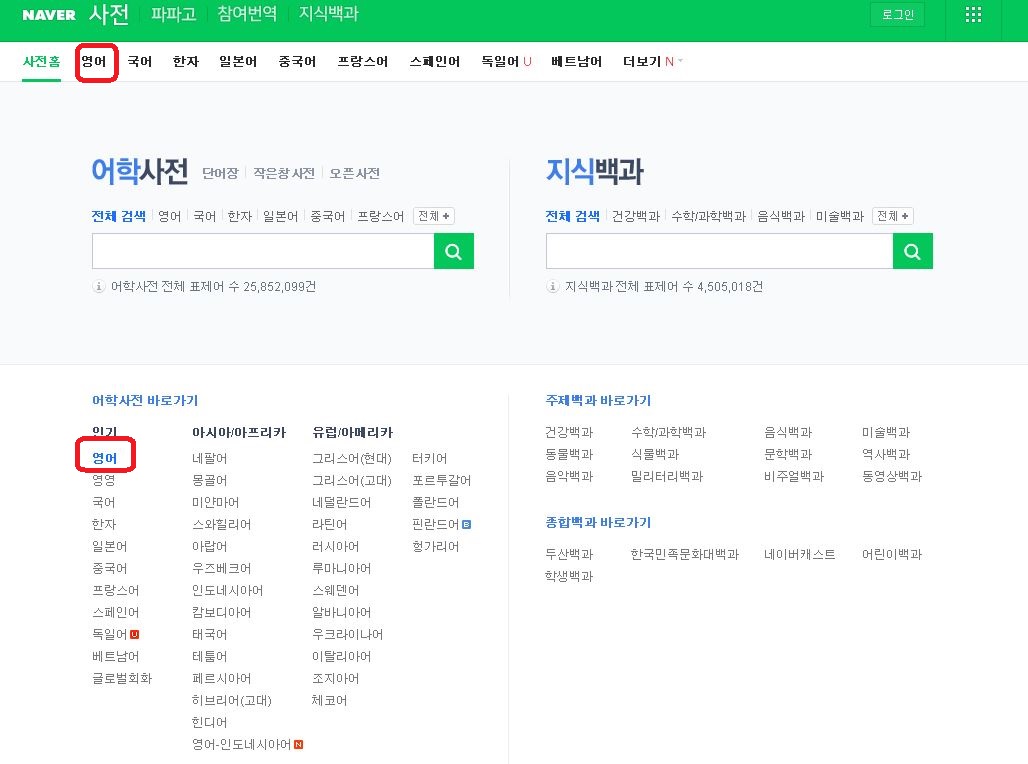Open 터키어 dictionary link

[429, 458]
